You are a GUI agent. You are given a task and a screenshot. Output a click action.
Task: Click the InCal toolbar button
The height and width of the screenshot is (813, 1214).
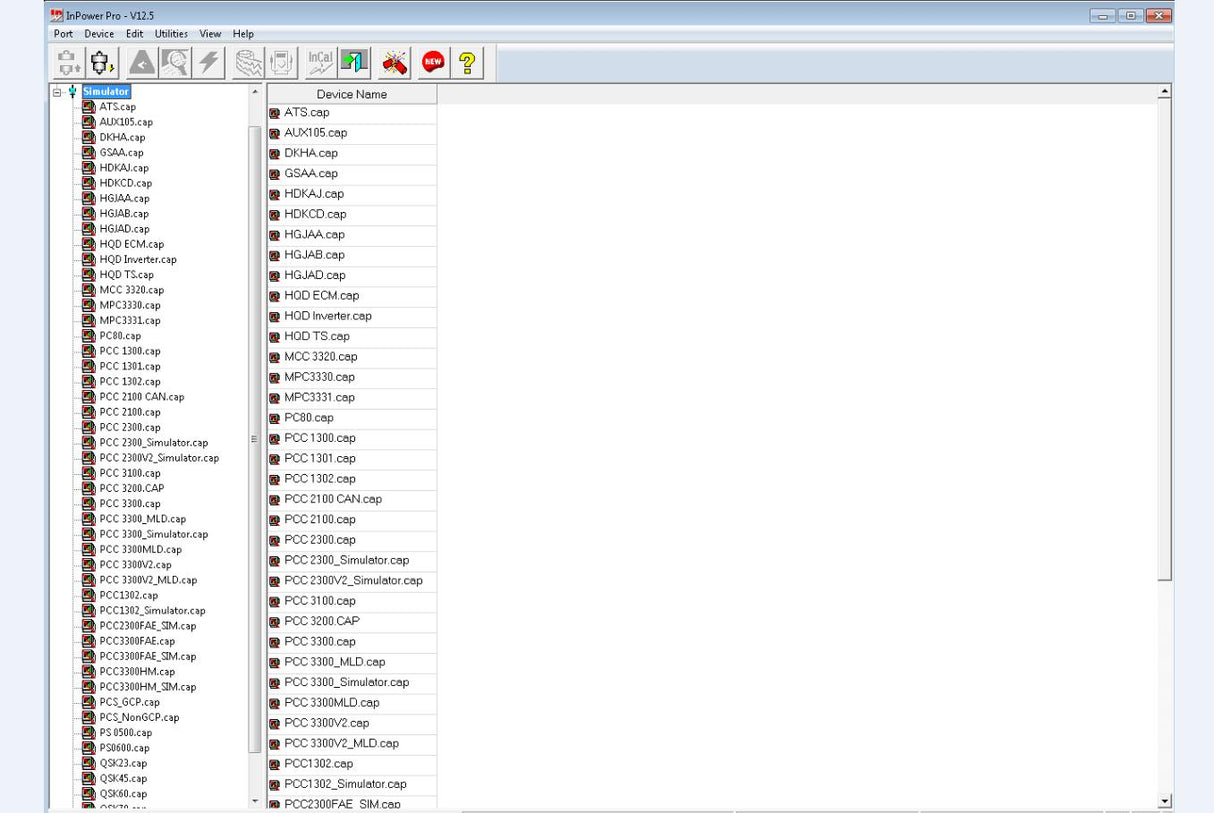(x=320, y=63)
